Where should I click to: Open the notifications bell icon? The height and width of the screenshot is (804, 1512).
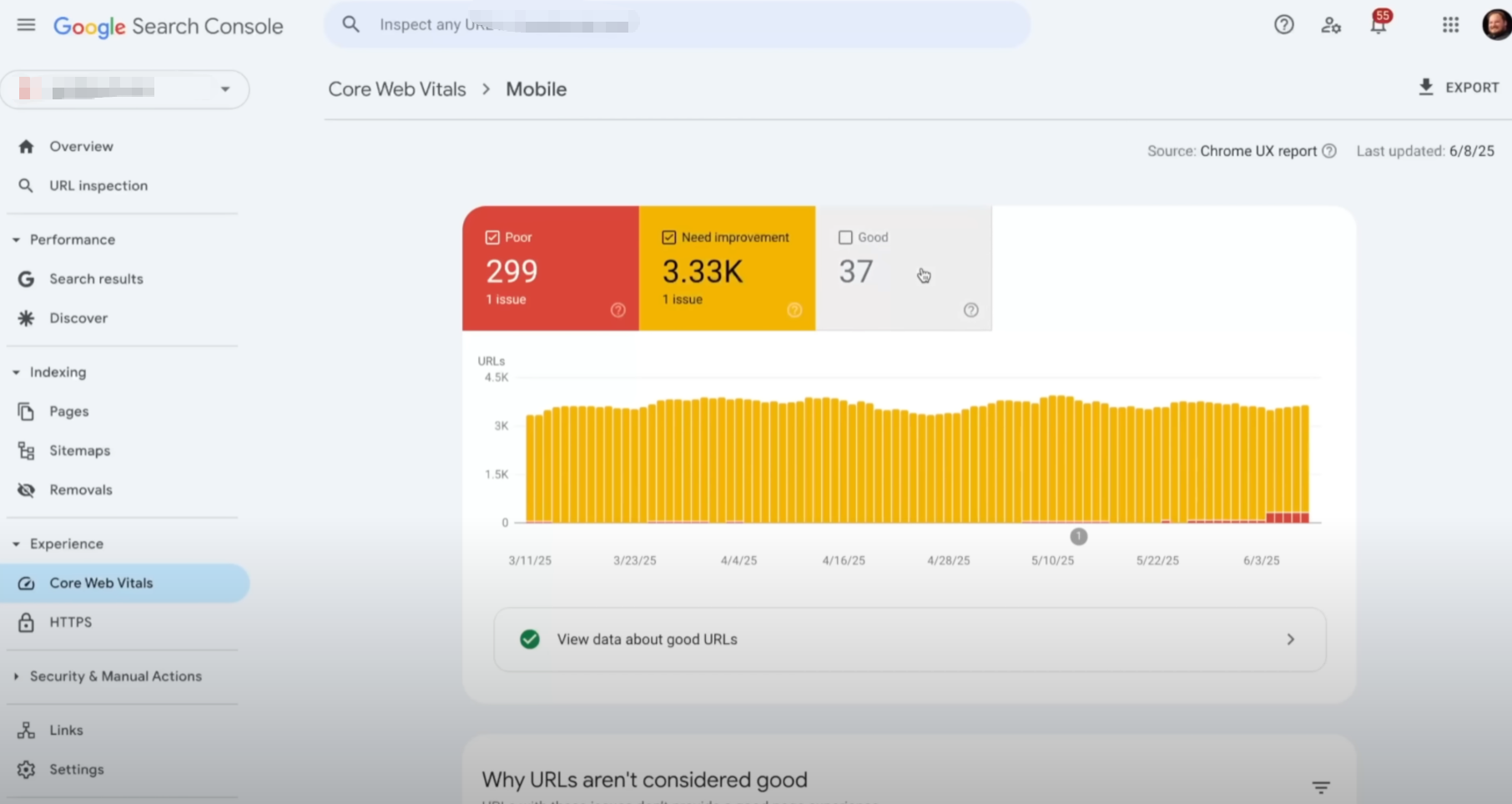click(1378, 25)
